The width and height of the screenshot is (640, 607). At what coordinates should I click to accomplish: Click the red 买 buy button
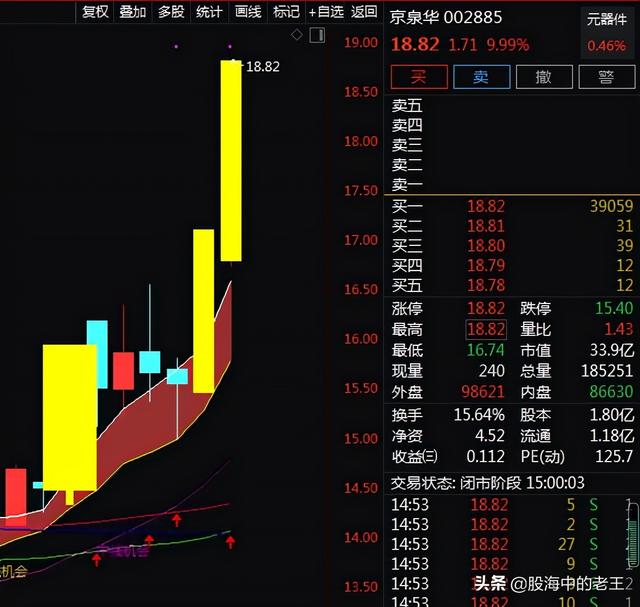pyautogui.click(x=419, y=77)
